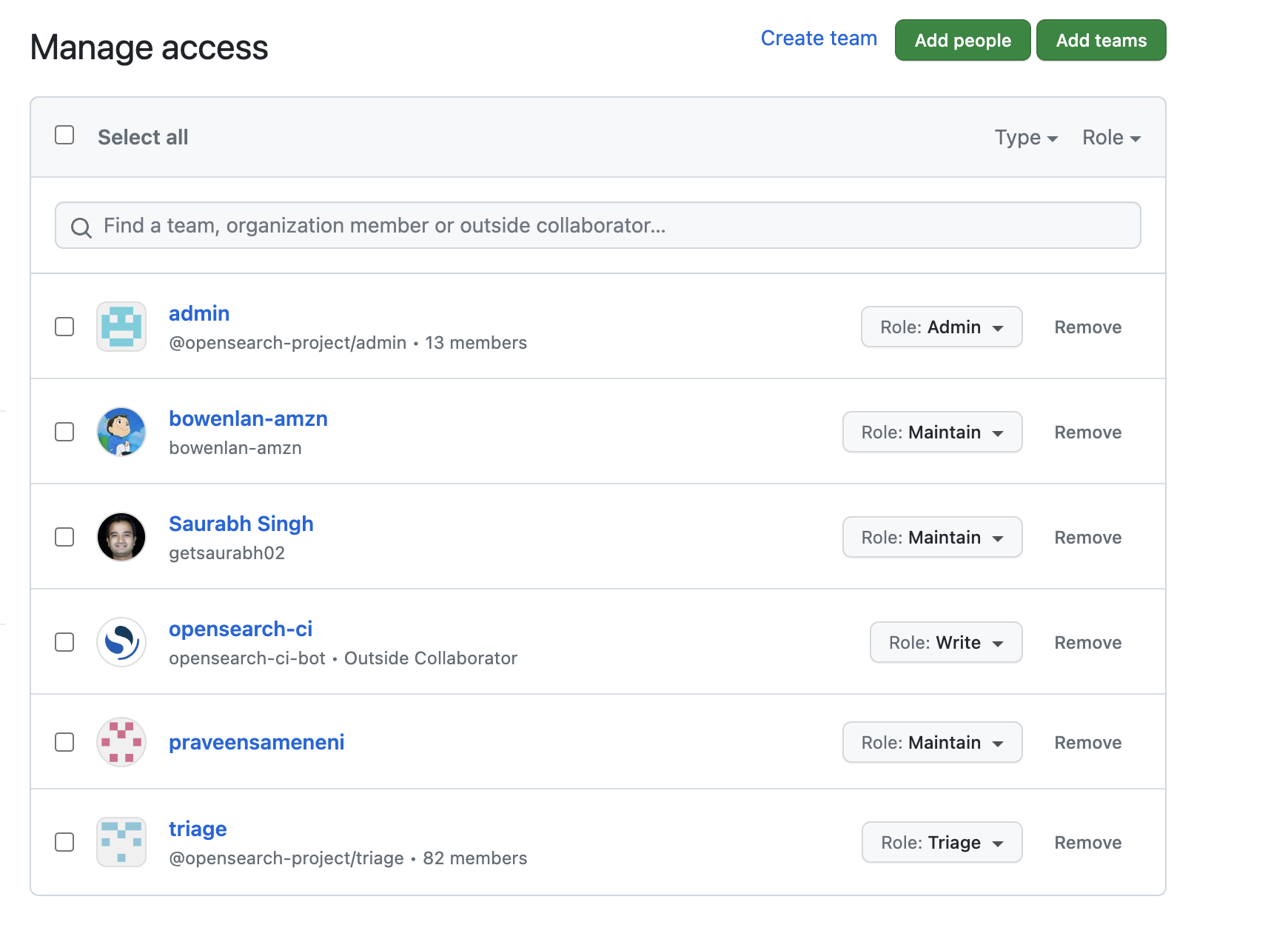Check the admin team row checkbox

point(64,327)
